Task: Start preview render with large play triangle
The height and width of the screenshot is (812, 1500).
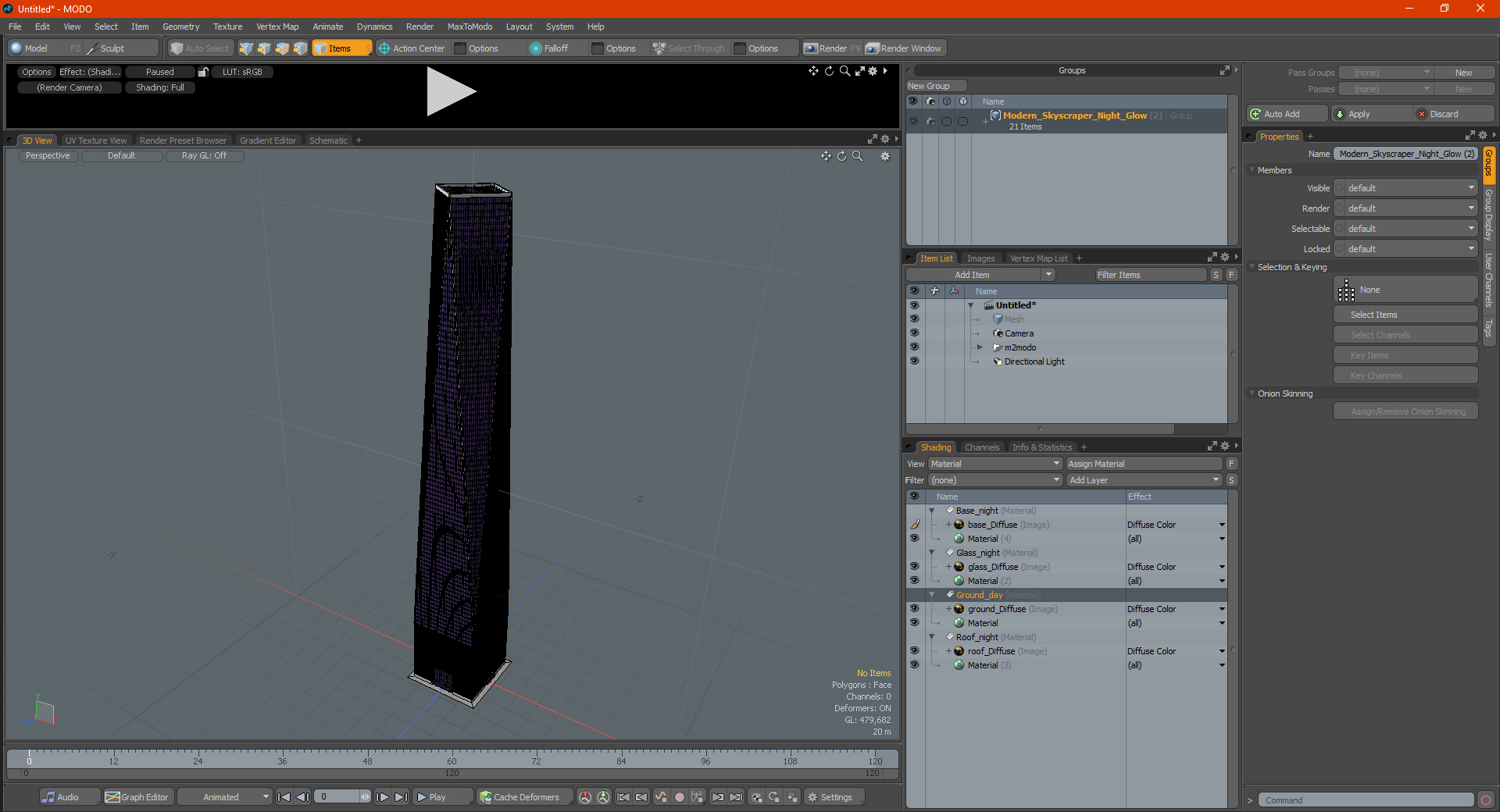Action: click(450, 91)
